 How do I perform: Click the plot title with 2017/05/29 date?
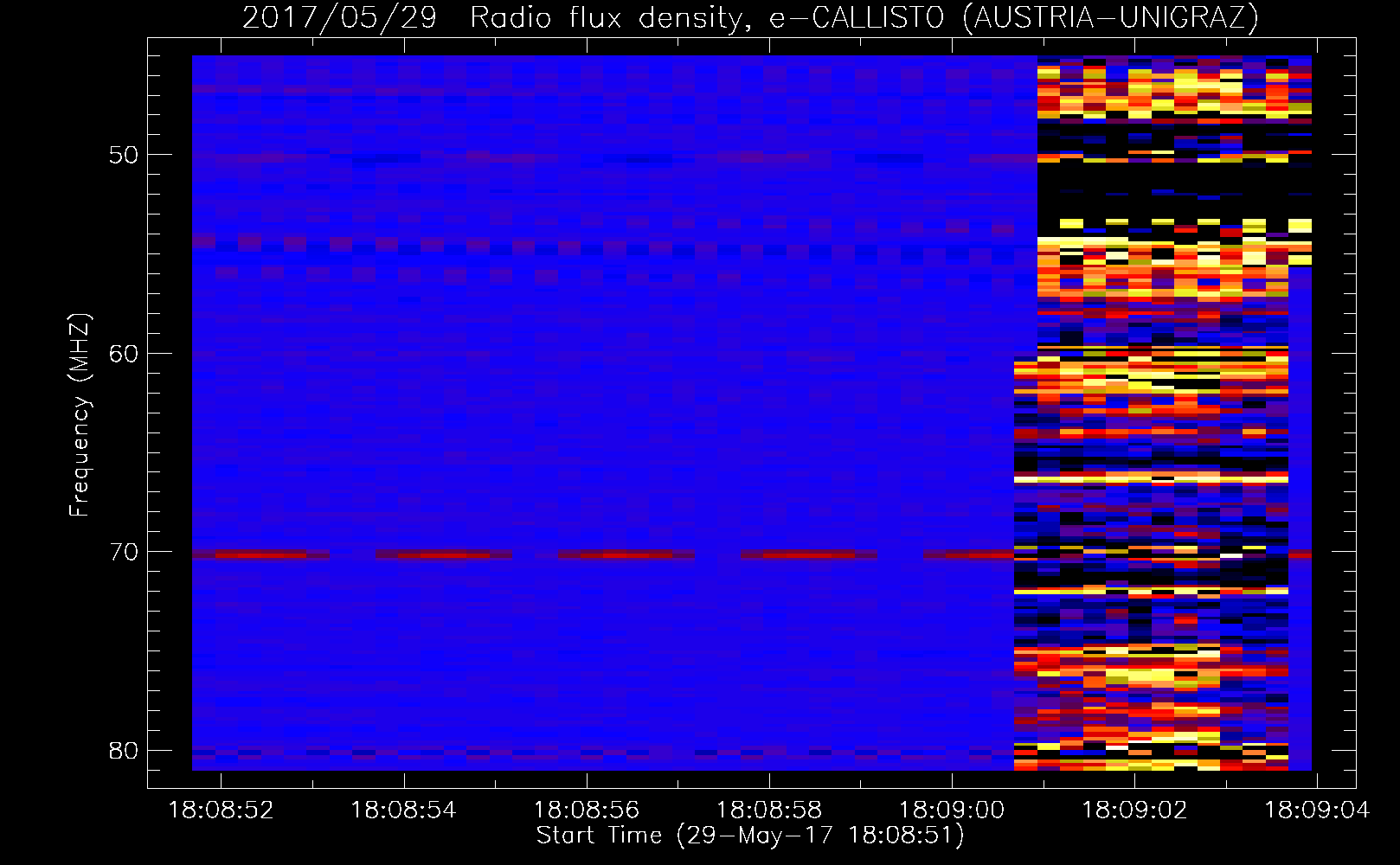coord(750,17)
